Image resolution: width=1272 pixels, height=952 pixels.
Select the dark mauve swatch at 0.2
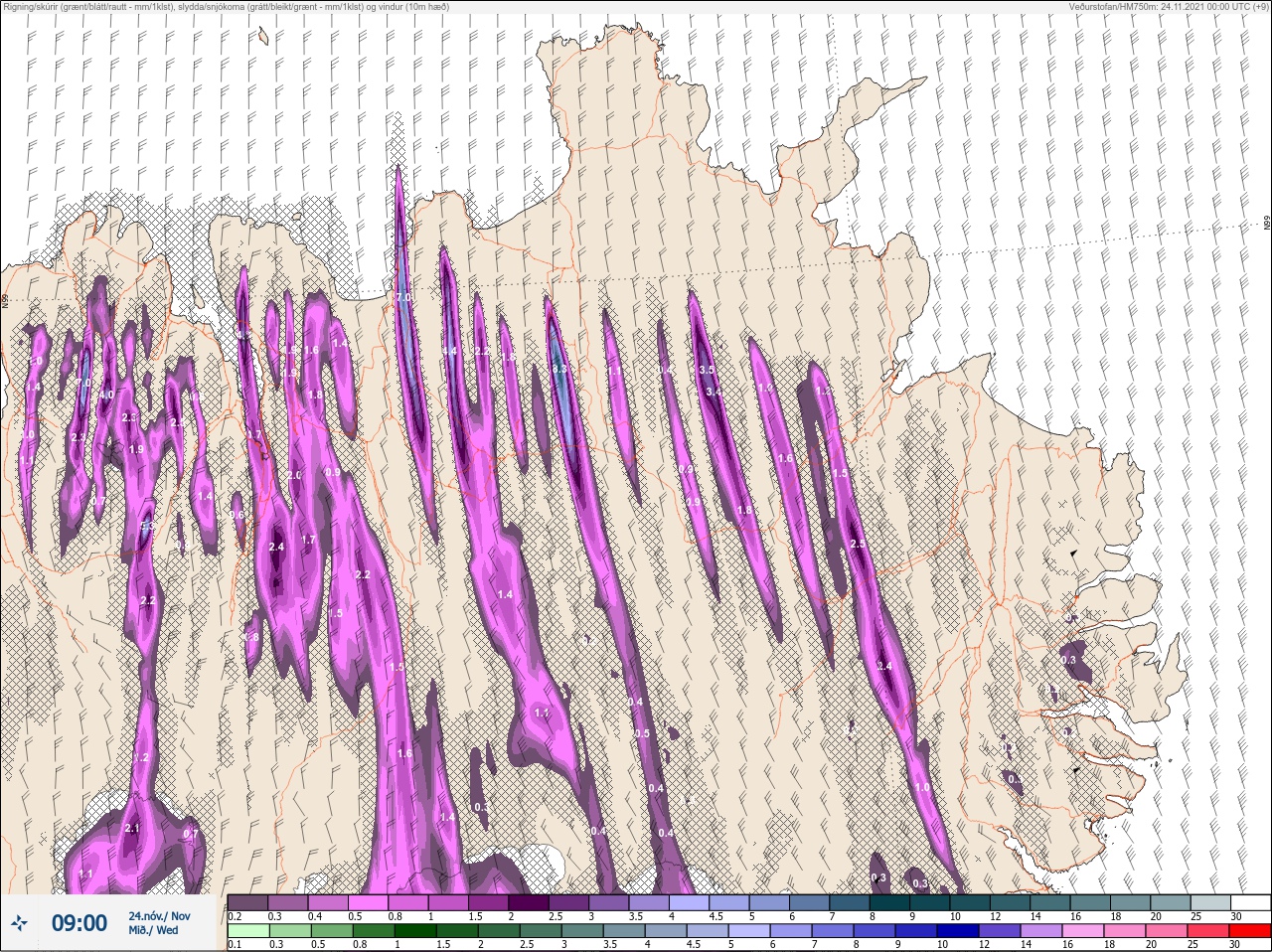coord(247,903)
